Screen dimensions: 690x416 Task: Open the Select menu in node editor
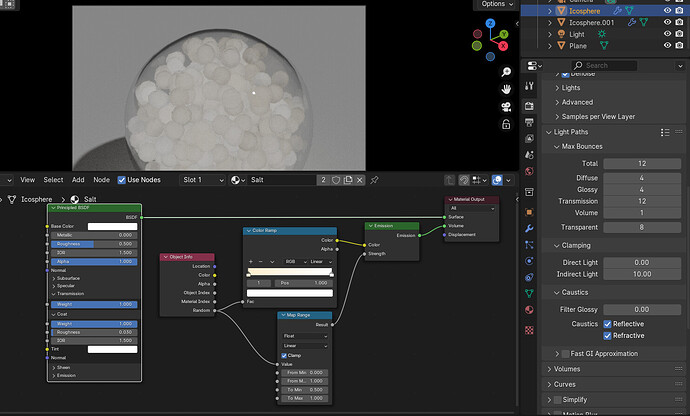(53, 180)
